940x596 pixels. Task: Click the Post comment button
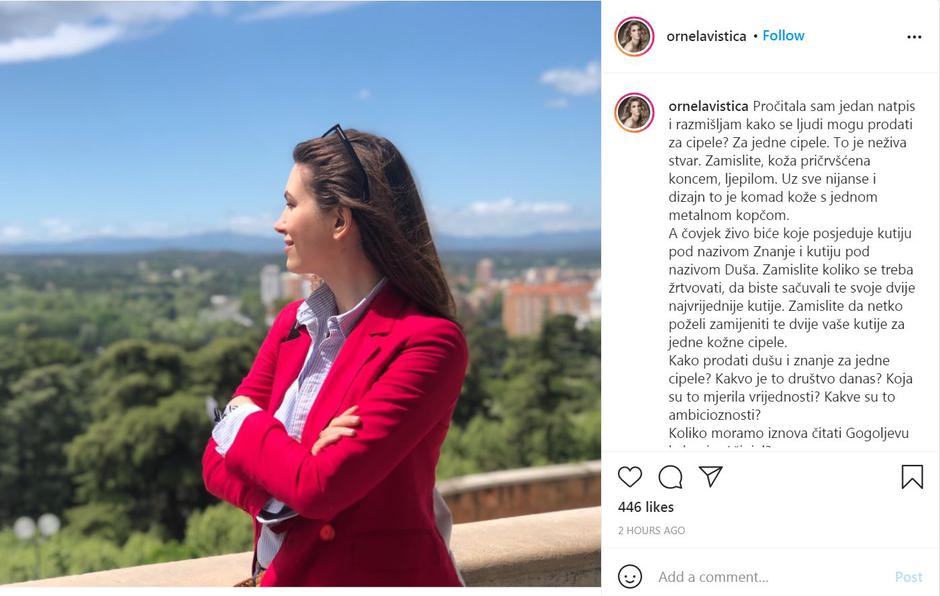pos(908,577)
